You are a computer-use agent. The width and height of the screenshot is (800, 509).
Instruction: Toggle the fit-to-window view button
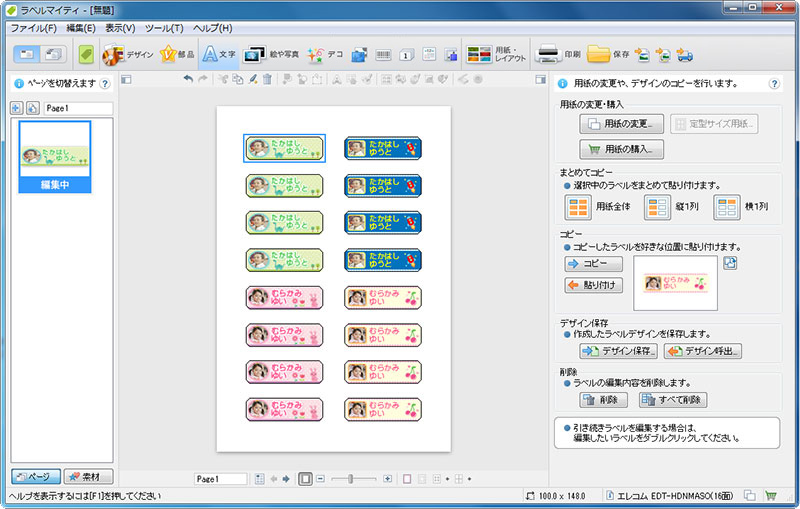click(x=306, y=479)
